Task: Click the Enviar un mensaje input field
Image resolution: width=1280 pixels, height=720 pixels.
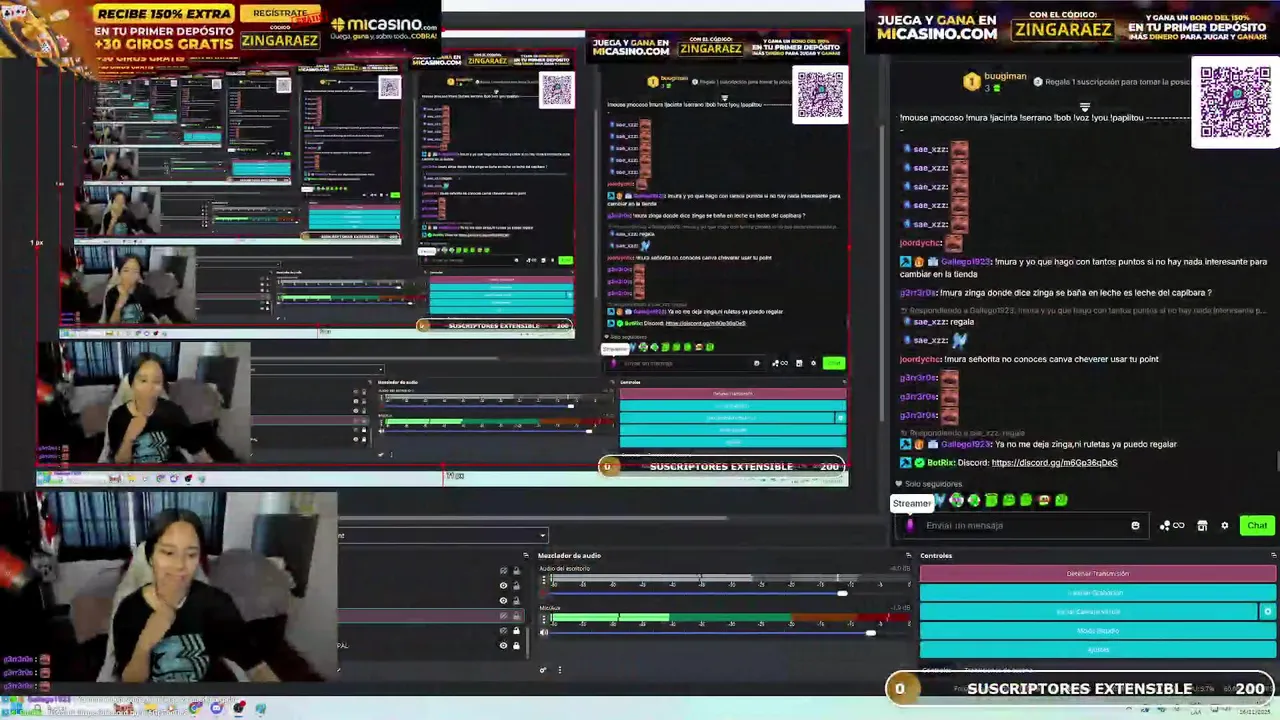Action: (1024, 525)
